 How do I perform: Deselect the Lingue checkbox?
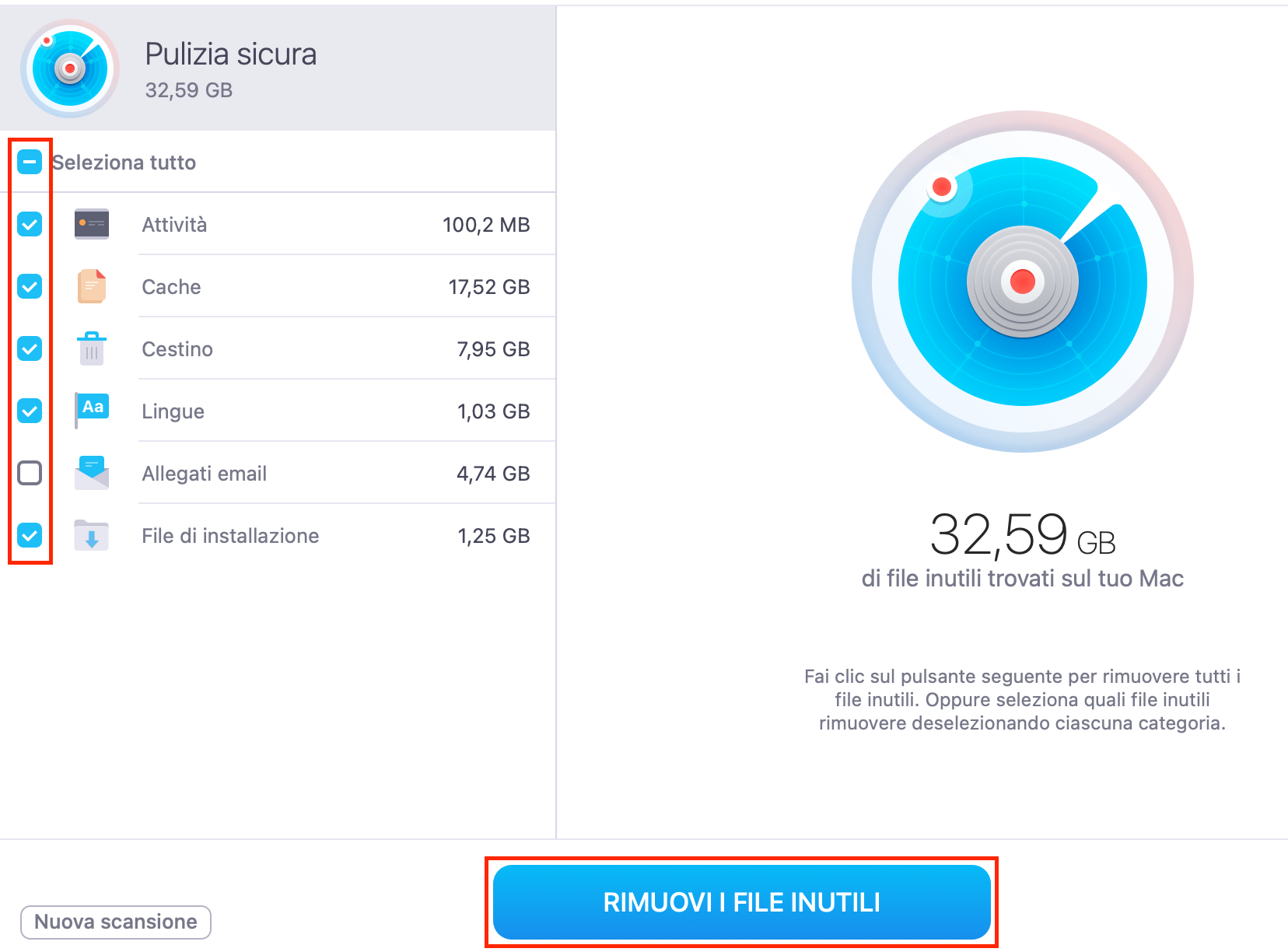tap(30, 411)
